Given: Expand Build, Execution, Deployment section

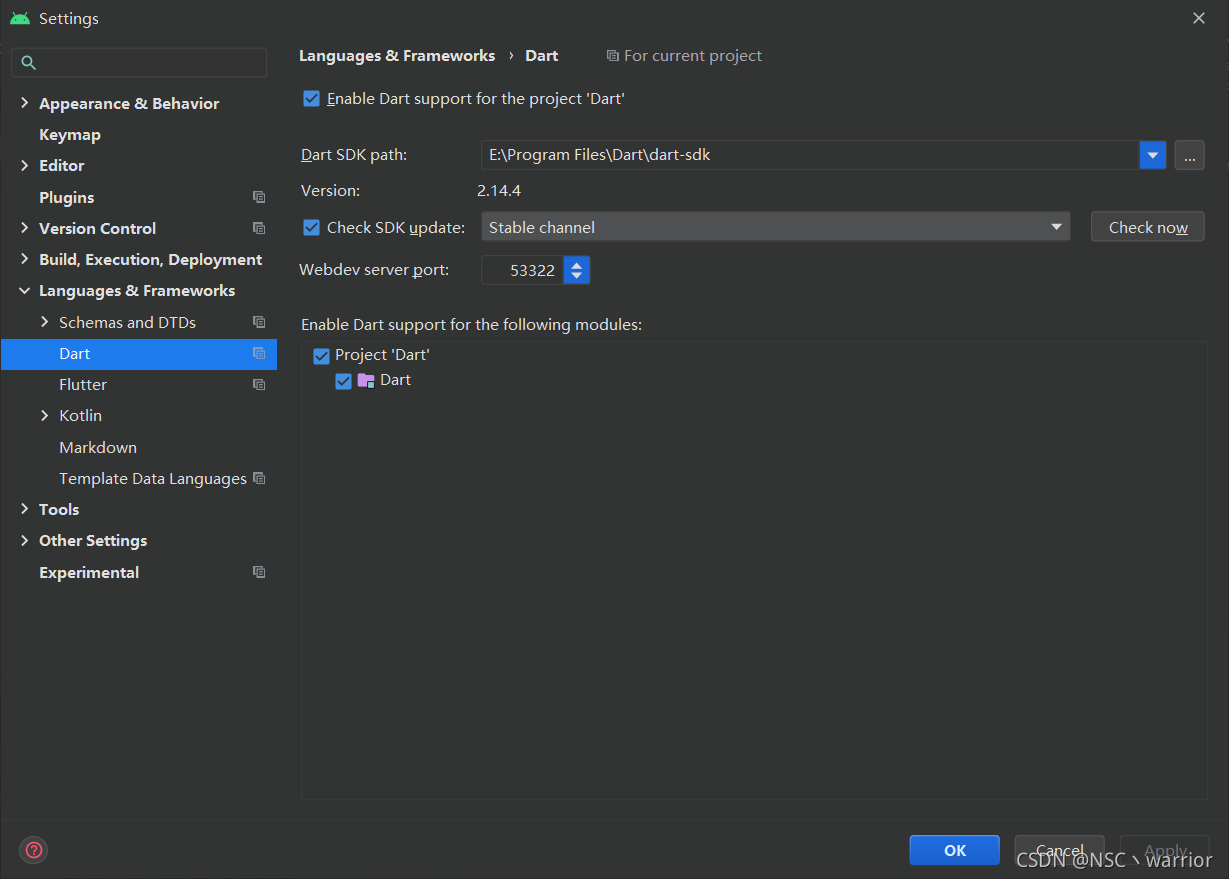Looking at the screenshot, I should tap(24, 259).
